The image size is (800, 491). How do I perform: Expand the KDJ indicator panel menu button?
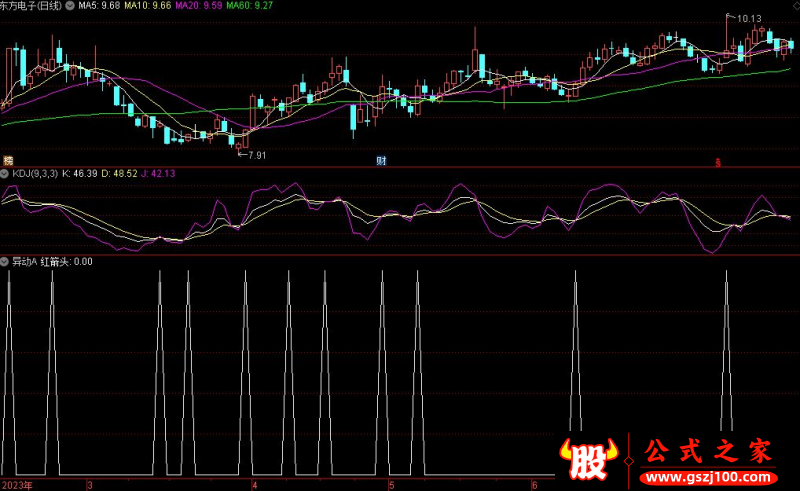[5, 174]
